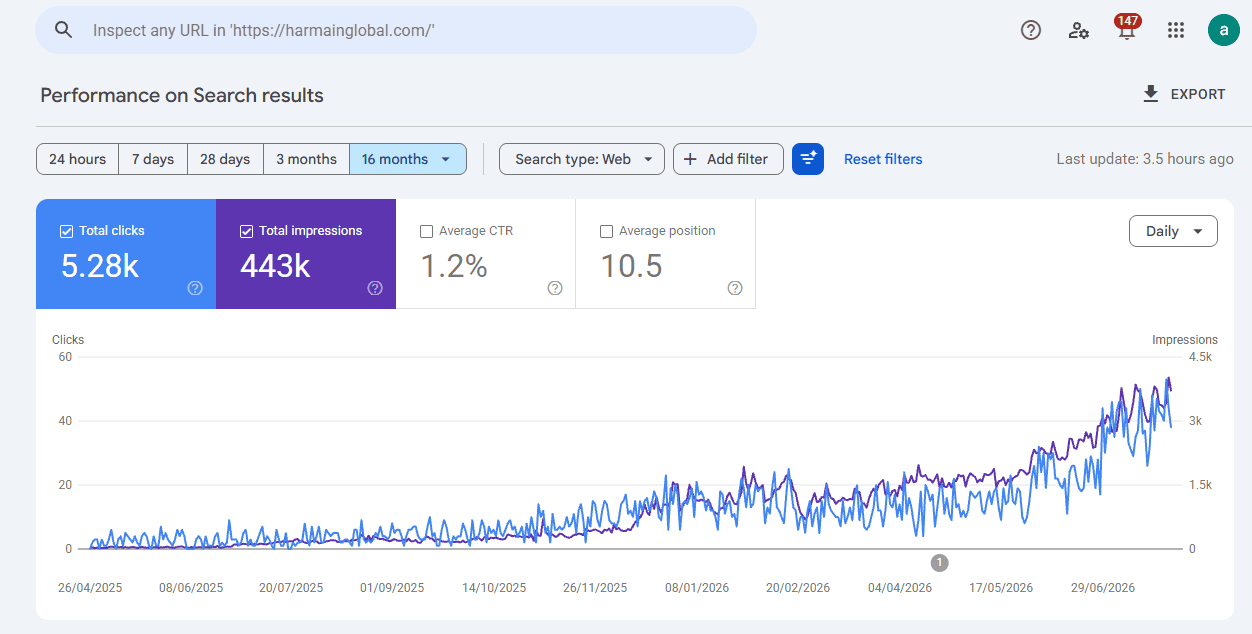Click the 'Clicks' left axis title
The width and height of the screenshot is (1252, 634).
click(x=68, y=340)
